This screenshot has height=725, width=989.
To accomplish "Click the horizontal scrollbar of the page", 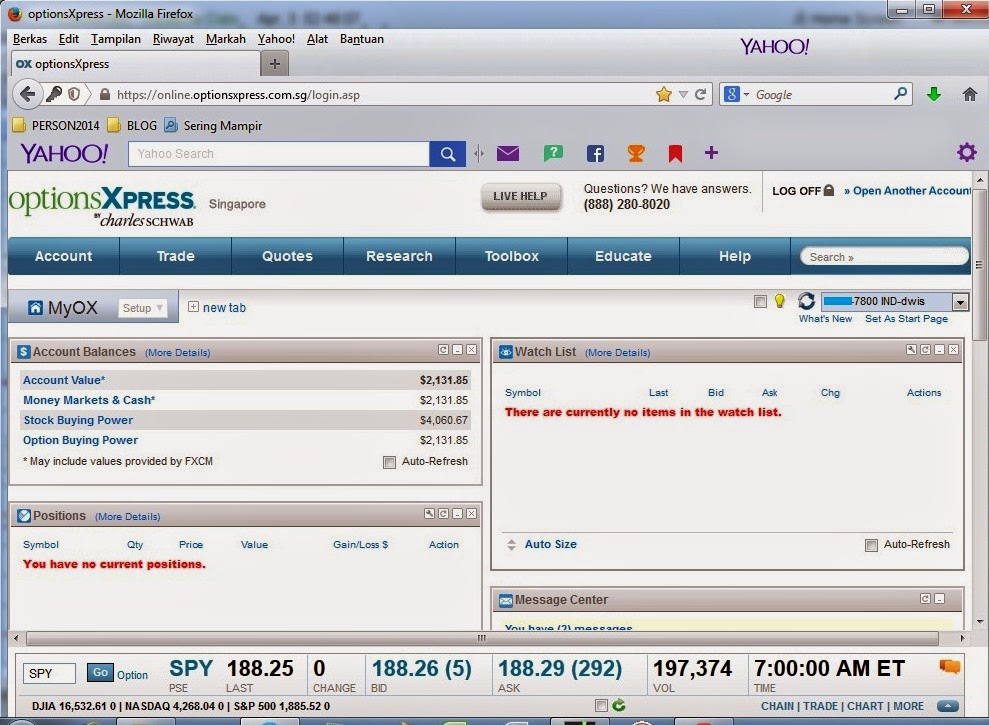I will point(482,639).
